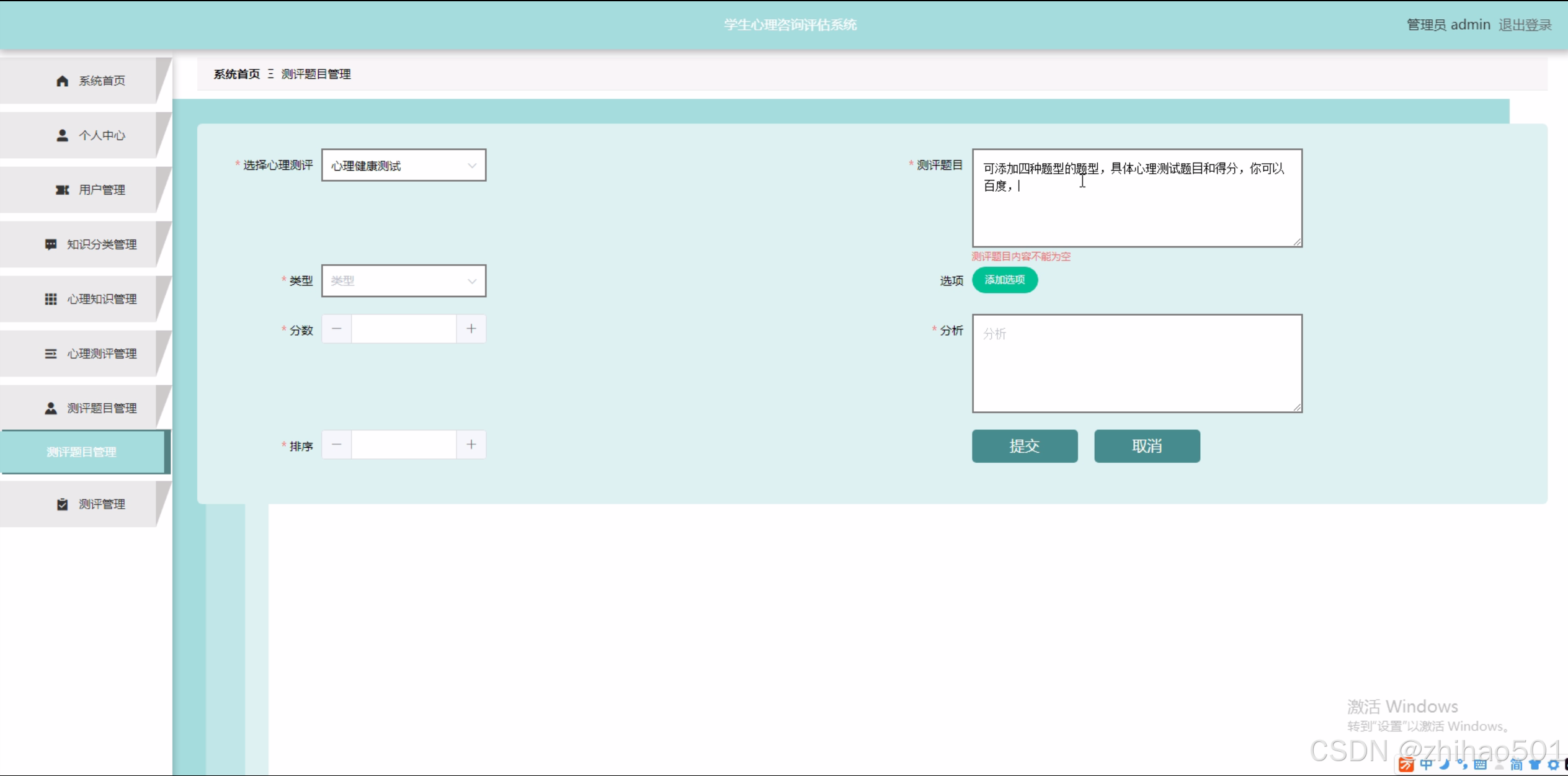
Task: Select the highlighted 测评题目管理 submenu item
Action: [x=82, y=452]
